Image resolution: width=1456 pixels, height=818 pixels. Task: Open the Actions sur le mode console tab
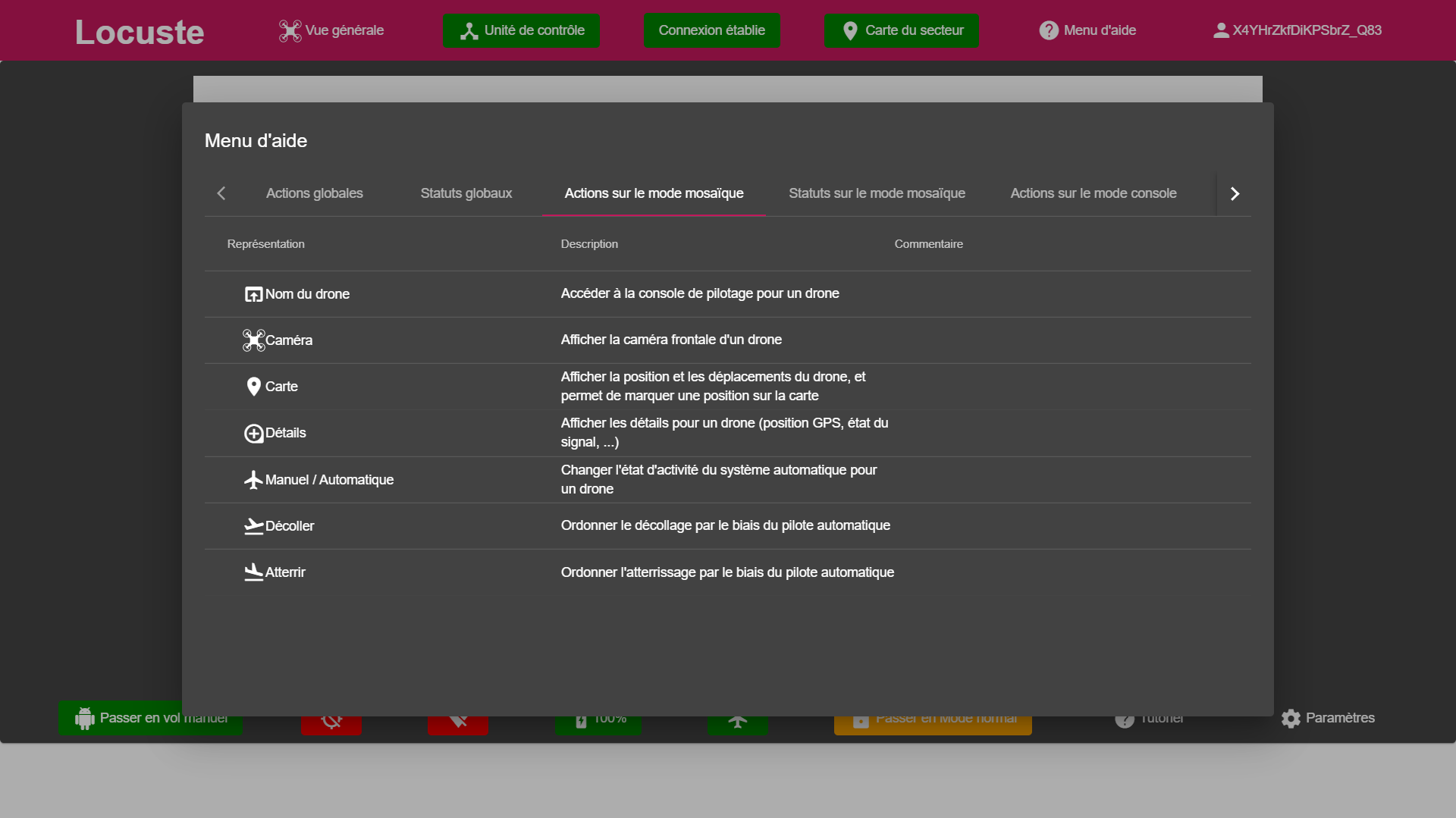(1094, 193)
